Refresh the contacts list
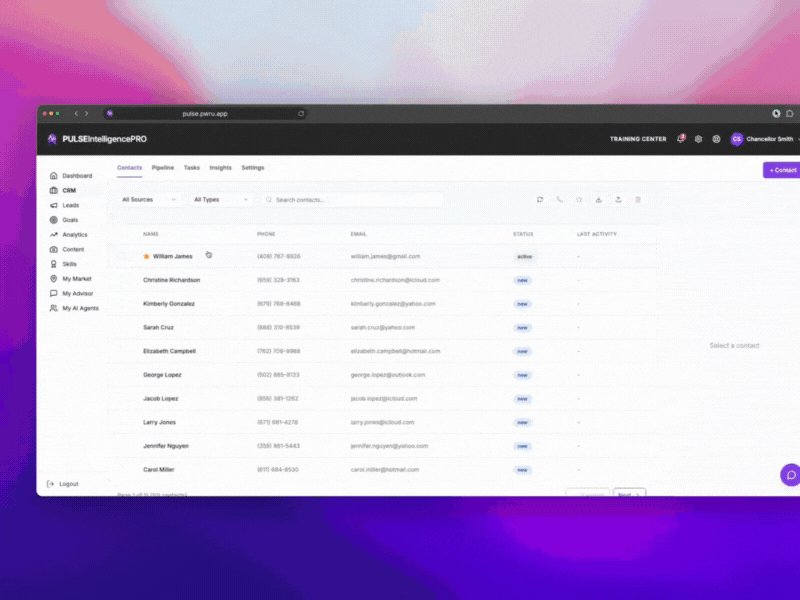This screenshot has width=800, height=600. [x=540, y=200]
